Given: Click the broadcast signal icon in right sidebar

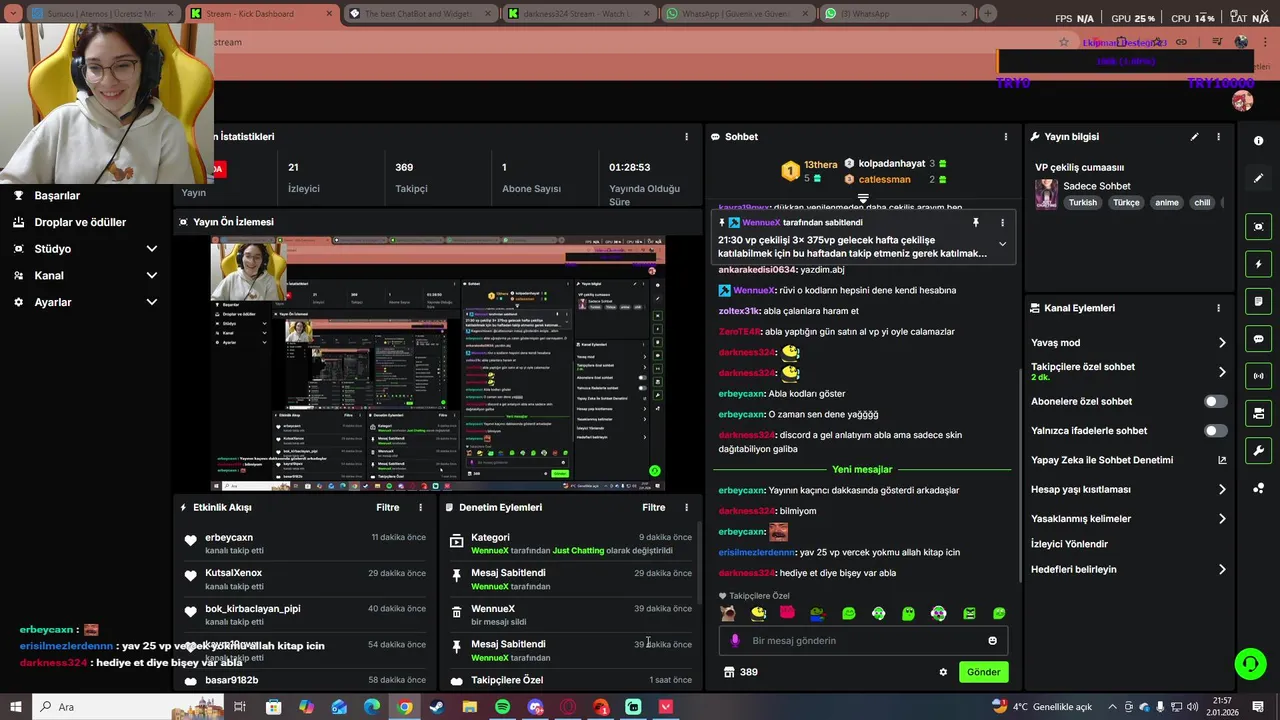Looking at the screenshot, I should pyautogui.click(x=1258, y=376).
